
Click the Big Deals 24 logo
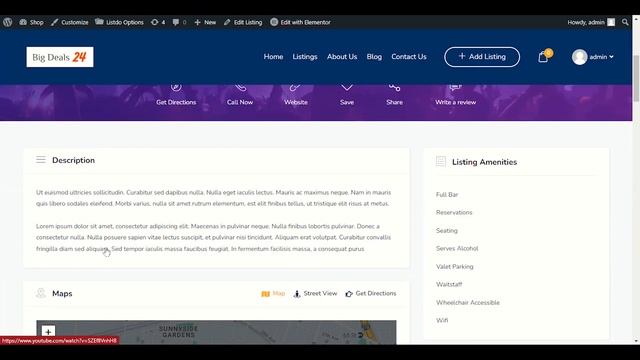pyautogui.click(x=60, y=57)
